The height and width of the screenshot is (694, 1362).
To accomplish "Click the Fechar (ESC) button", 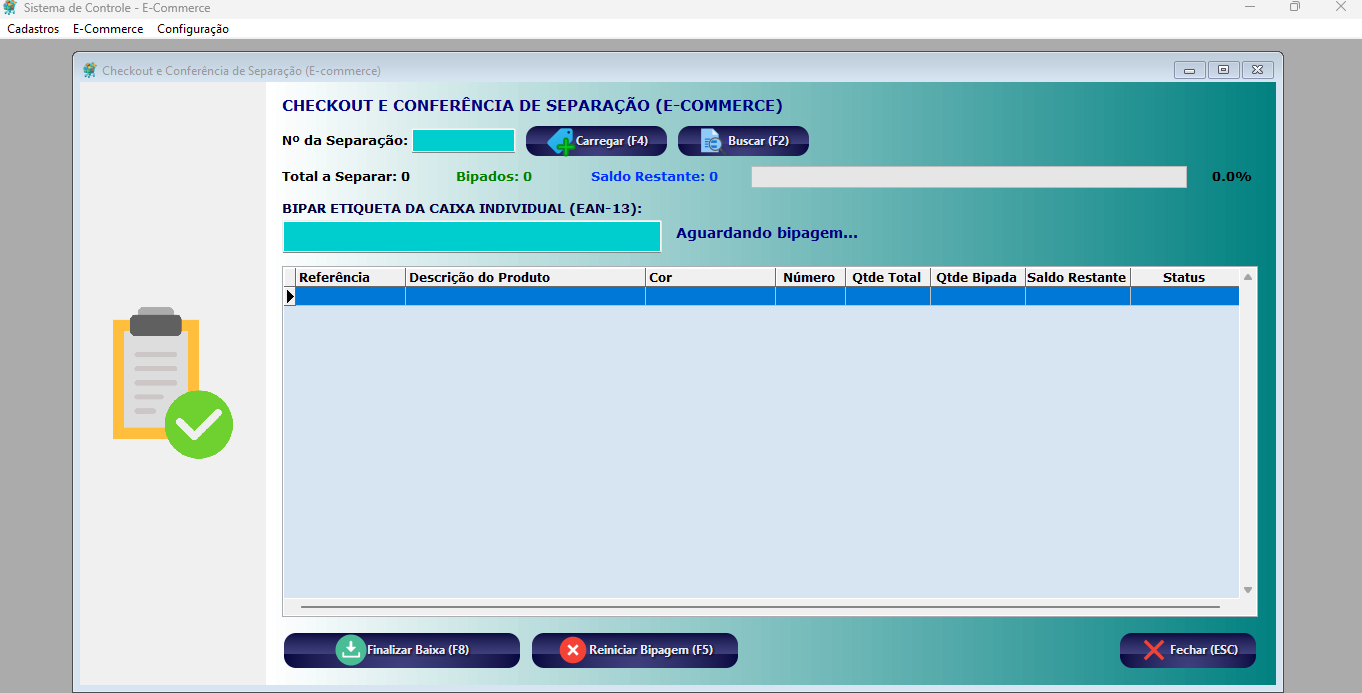I will coord(1188,650).
